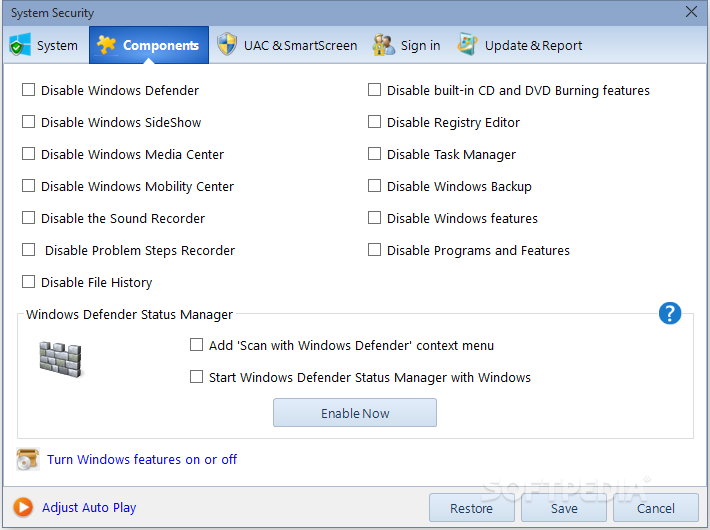The image size is (710, 530).
Task: Switch to the System tab
Action: point(46,45)
